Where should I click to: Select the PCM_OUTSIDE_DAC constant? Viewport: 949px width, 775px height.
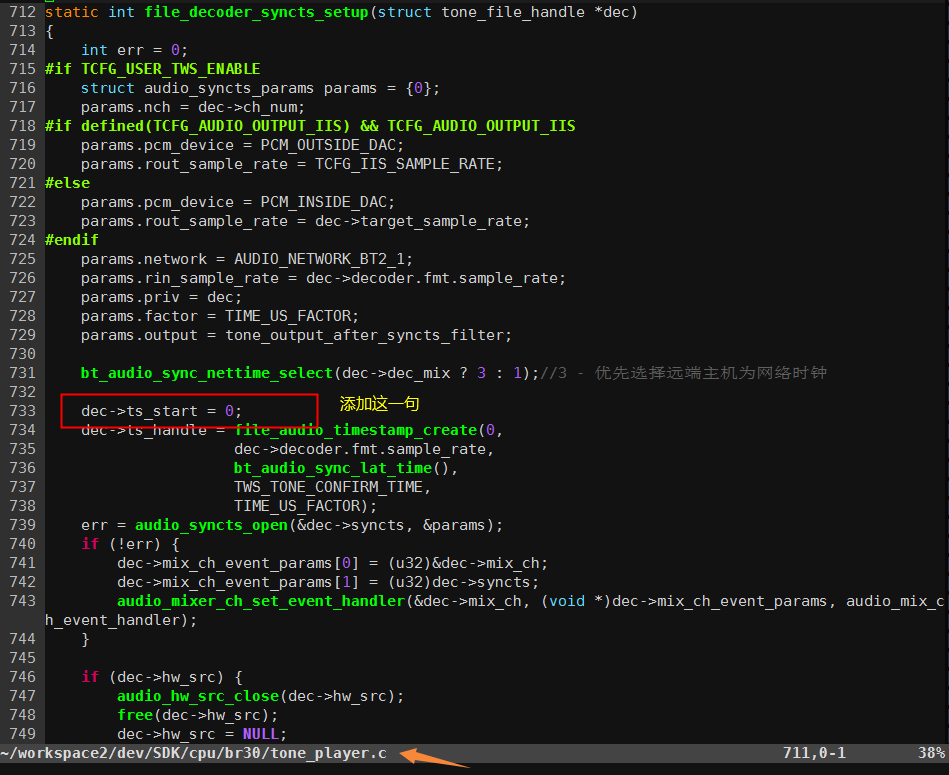(328, 145)
